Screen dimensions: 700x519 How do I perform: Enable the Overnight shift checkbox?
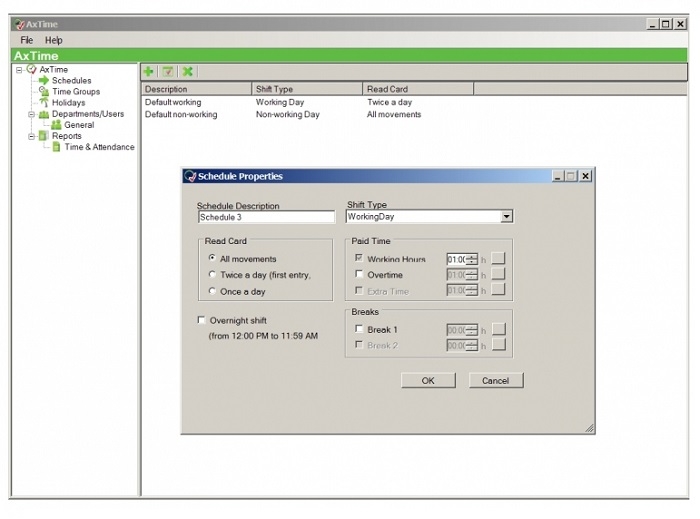pos(202,321)
